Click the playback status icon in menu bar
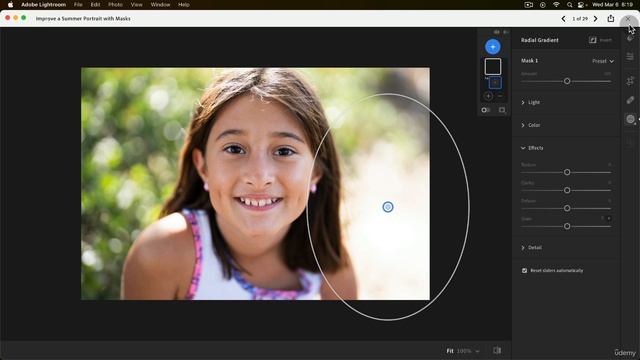 tap(542, 5)
